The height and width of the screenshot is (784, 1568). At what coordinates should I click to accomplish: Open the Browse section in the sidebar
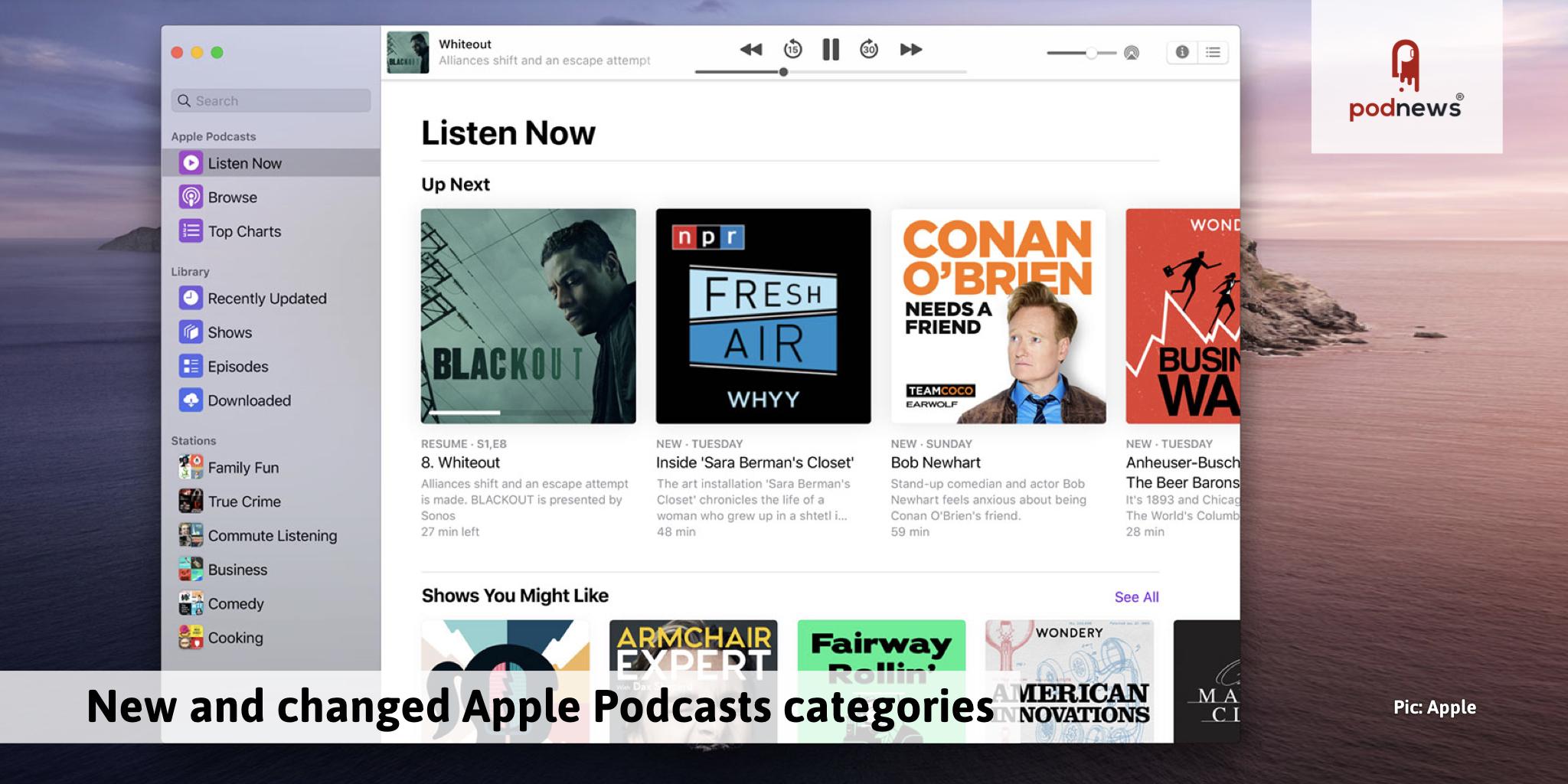231,197
